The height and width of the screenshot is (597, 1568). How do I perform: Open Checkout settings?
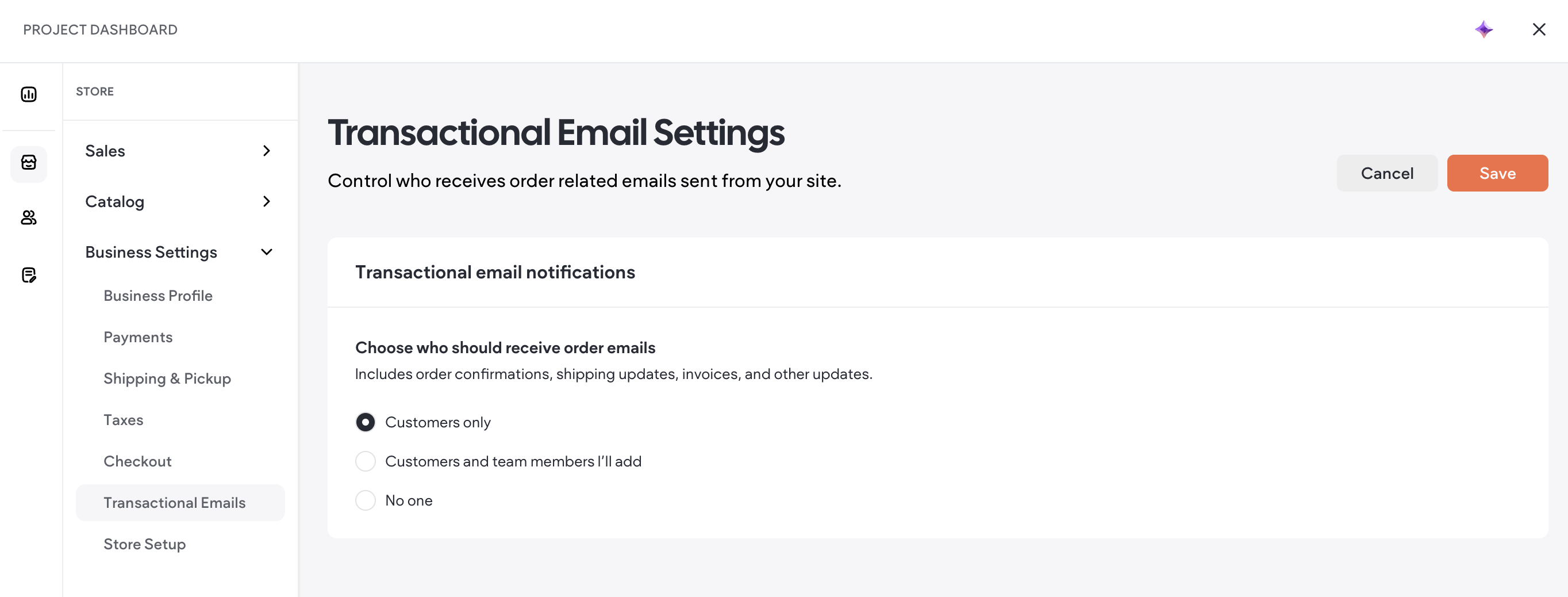pyautogui.click(x=137, y=461)
